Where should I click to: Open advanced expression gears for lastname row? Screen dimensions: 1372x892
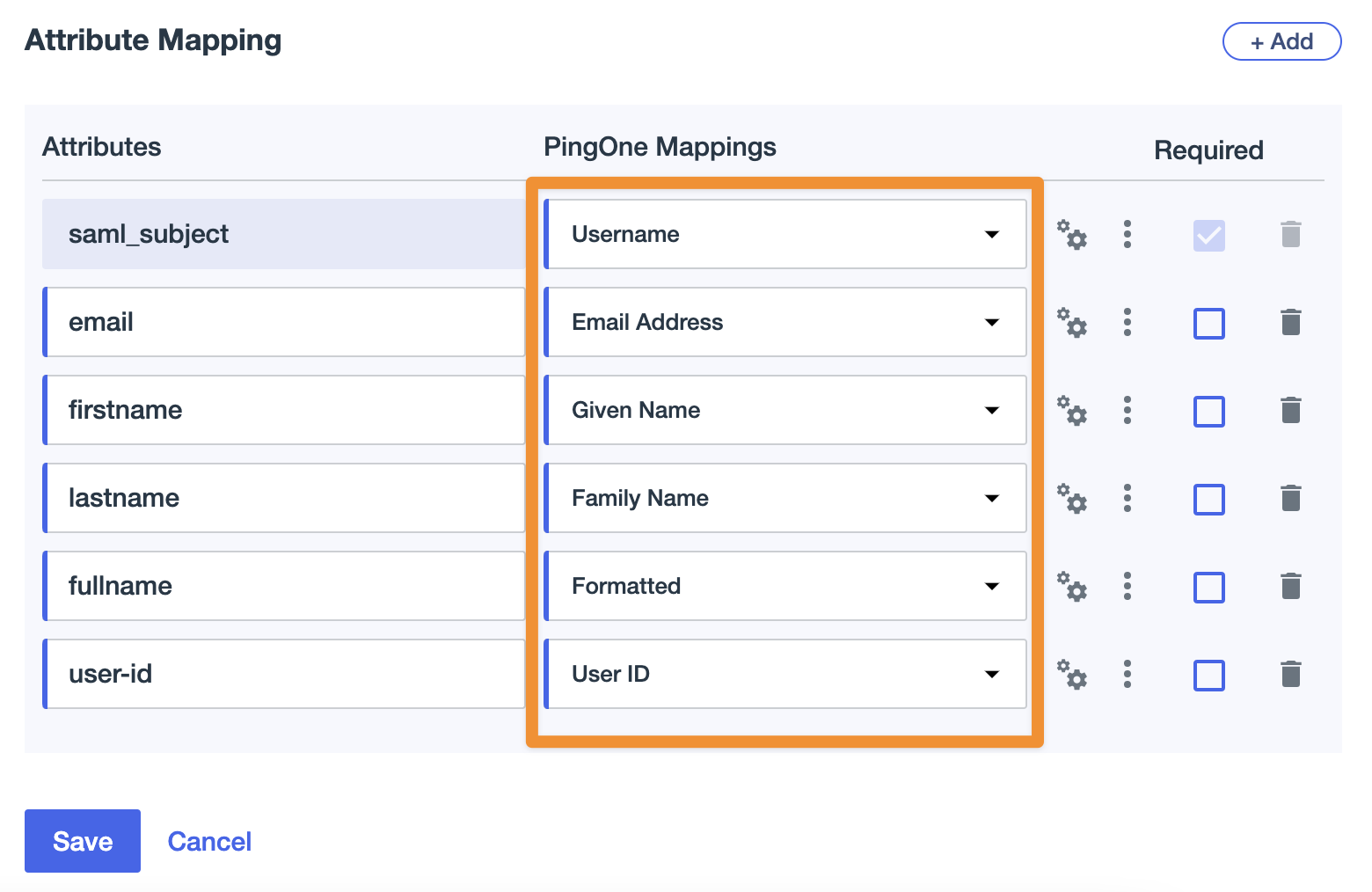point(1072,498)
